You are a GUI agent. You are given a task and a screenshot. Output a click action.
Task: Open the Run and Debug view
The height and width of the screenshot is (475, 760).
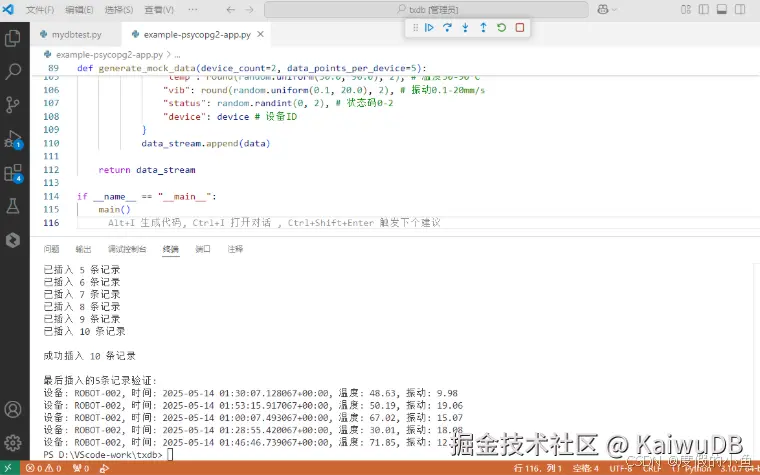(13, 139)
